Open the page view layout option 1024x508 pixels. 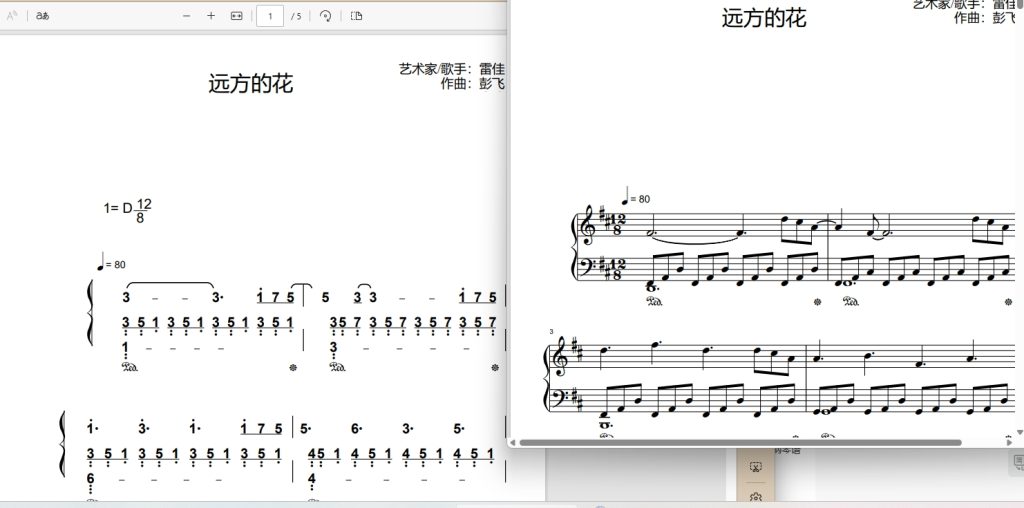[x=357, y=16]
